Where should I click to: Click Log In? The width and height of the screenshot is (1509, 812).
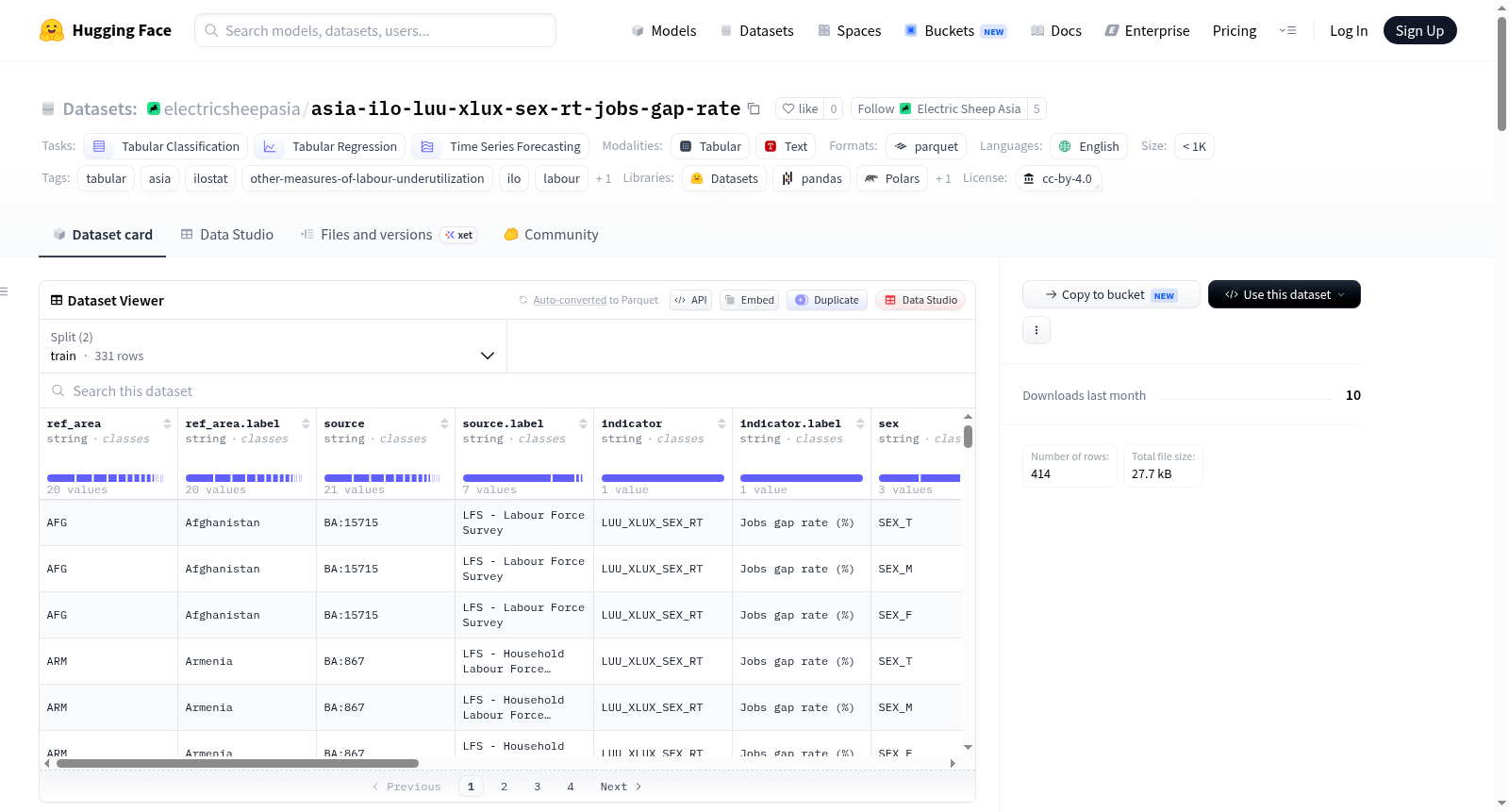1349,30
